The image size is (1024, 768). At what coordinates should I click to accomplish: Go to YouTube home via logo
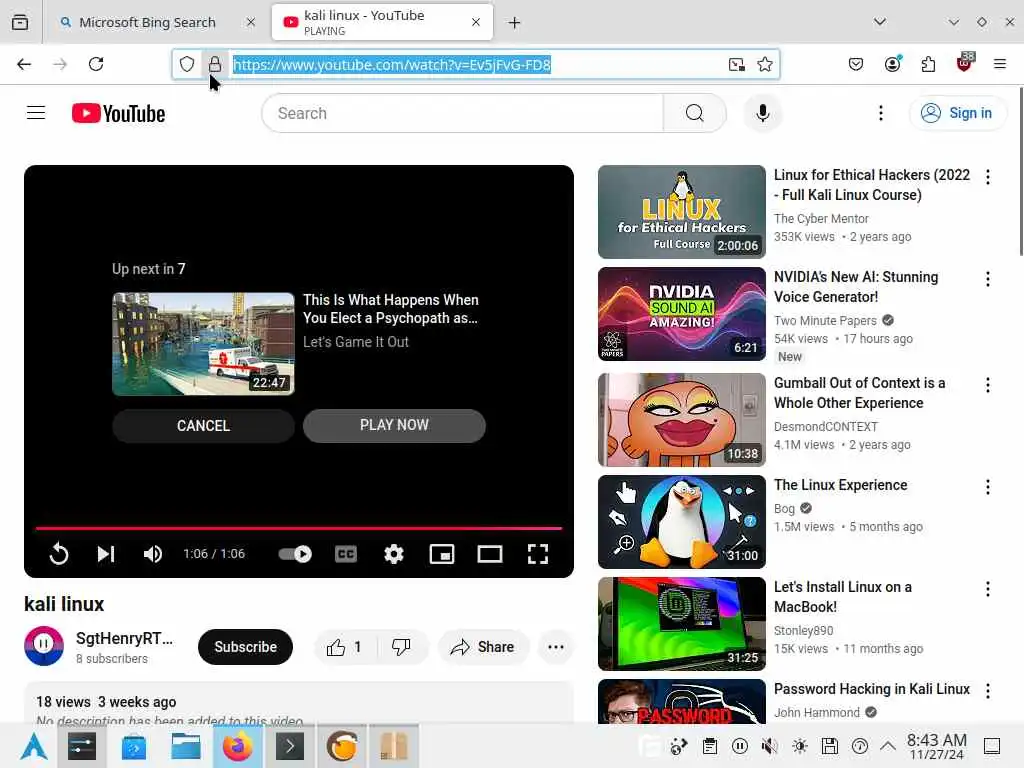118,113
